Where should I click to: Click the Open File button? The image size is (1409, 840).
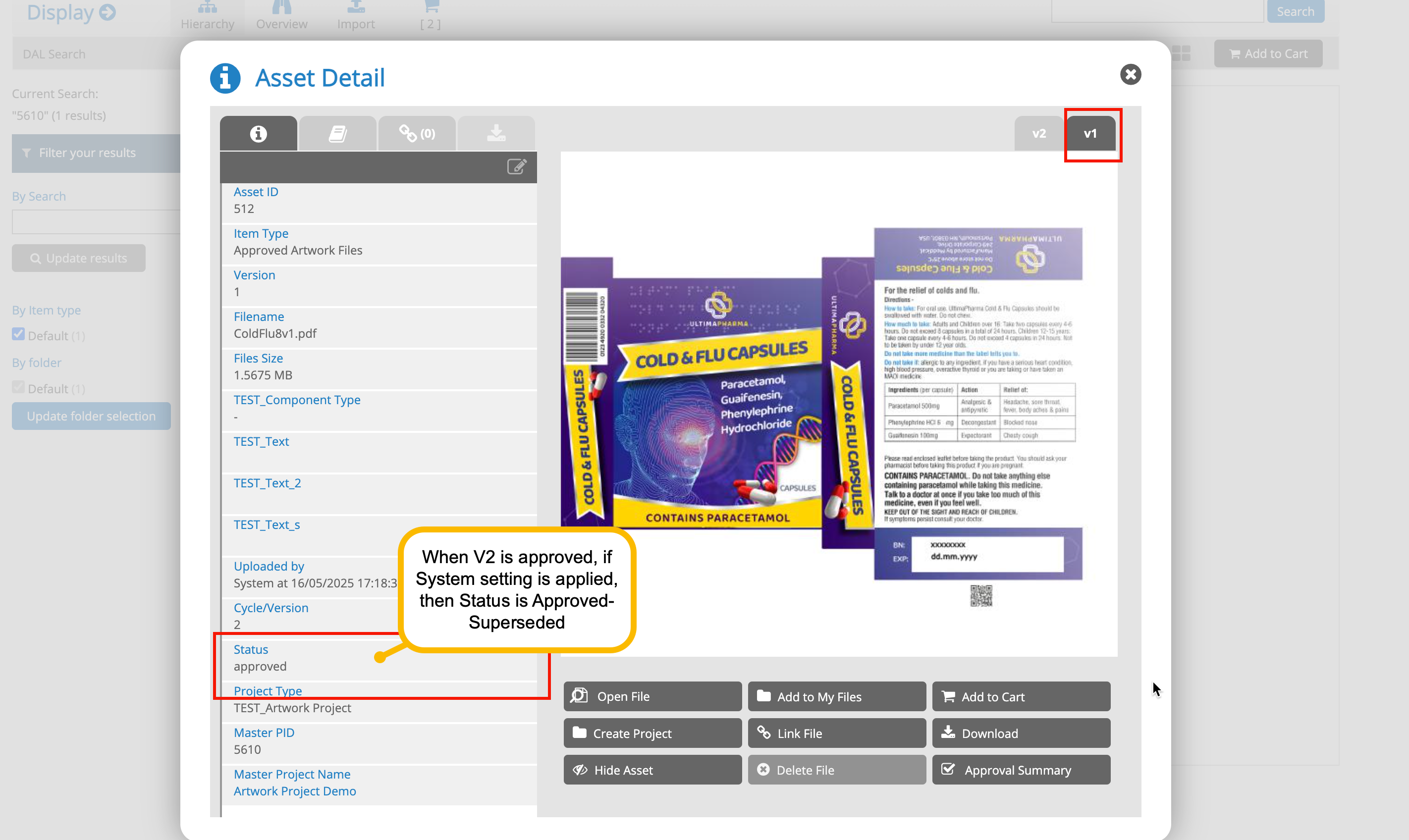pos(652,696)
